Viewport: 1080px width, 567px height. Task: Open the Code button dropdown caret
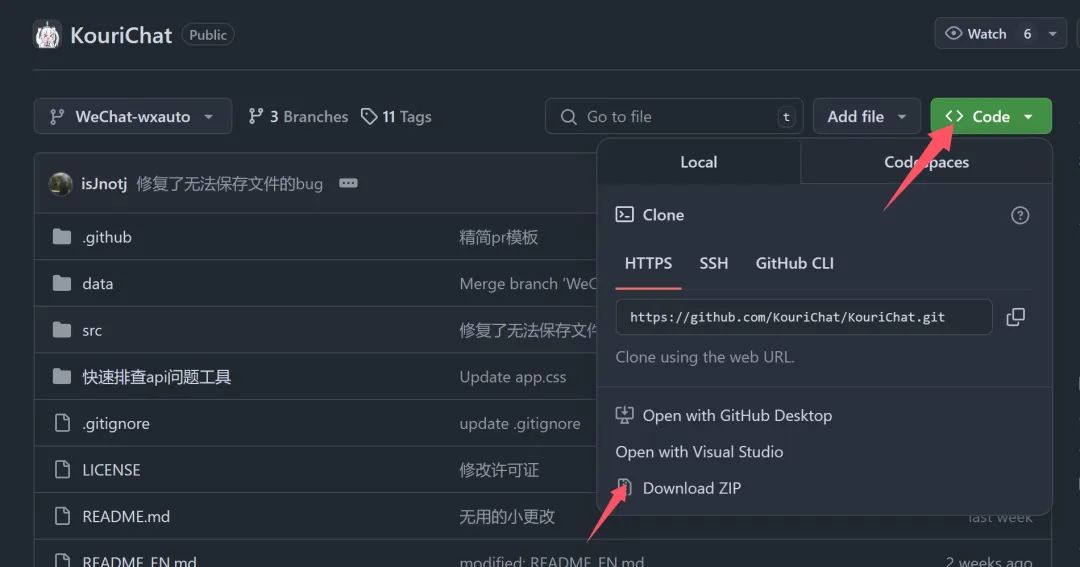(x=1028, y=117)
